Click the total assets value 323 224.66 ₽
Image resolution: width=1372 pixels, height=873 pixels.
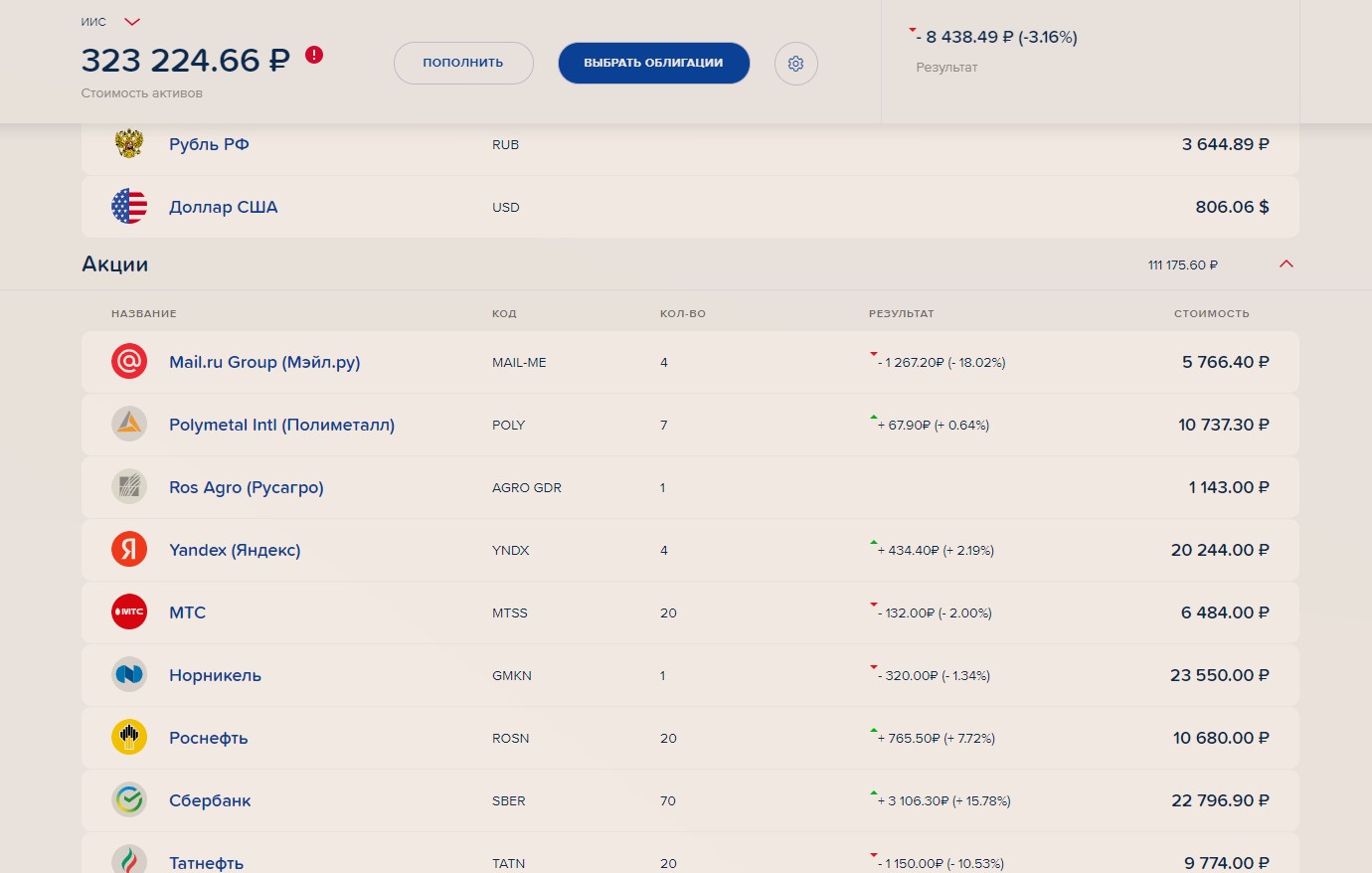tap(185, 60)
